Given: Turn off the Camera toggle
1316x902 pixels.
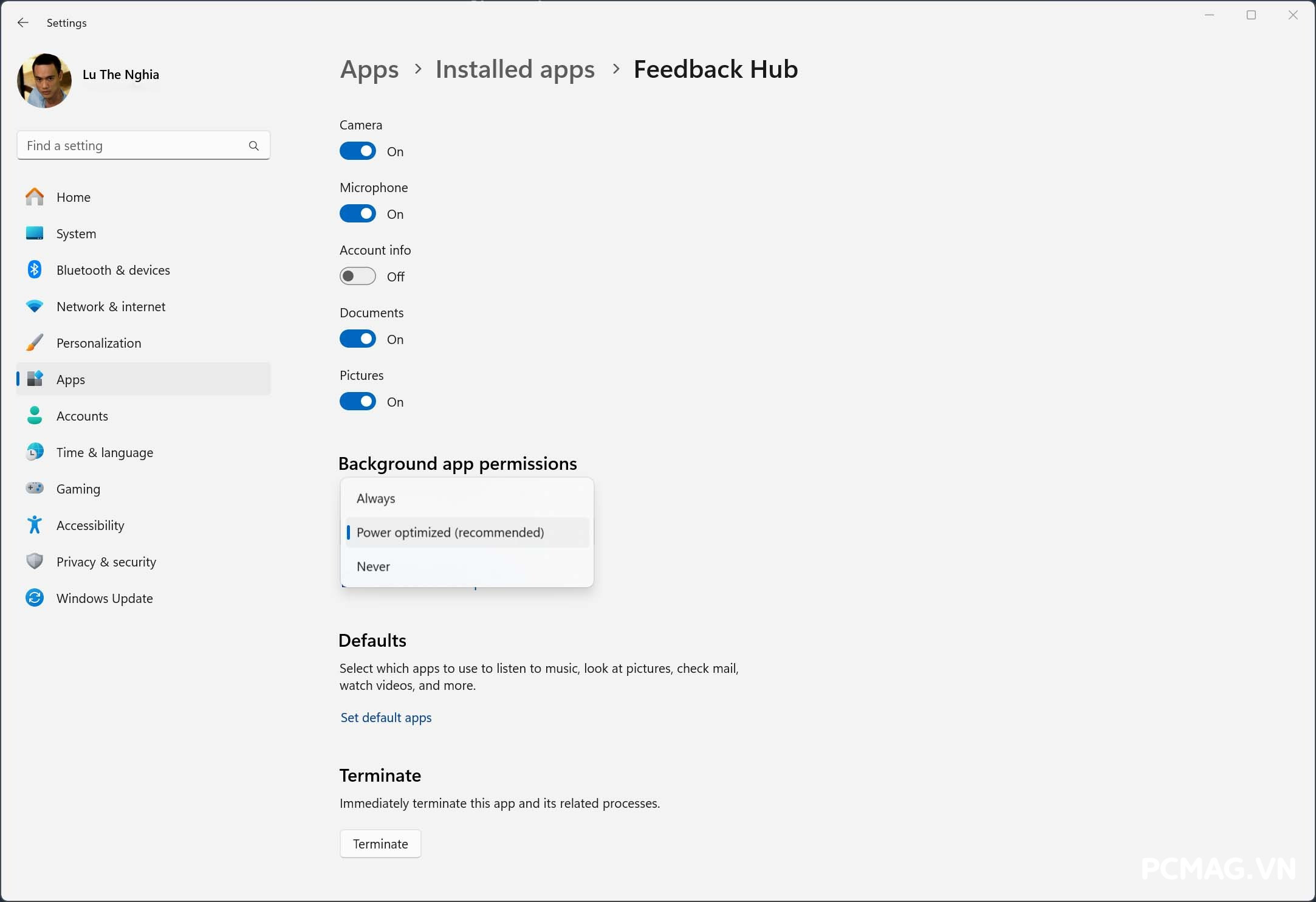Looking at the screenshot, I should pos(358,151).
